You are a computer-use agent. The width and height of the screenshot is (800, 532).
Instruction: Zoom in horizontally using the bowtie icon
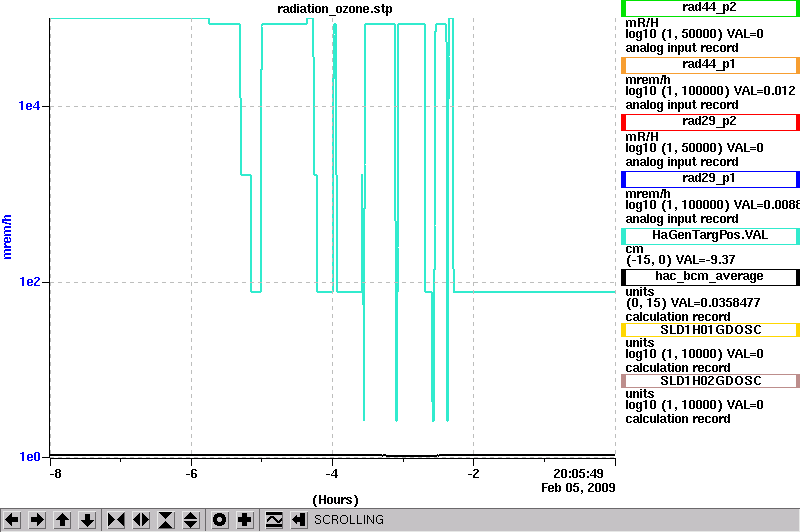pos(116,520)
